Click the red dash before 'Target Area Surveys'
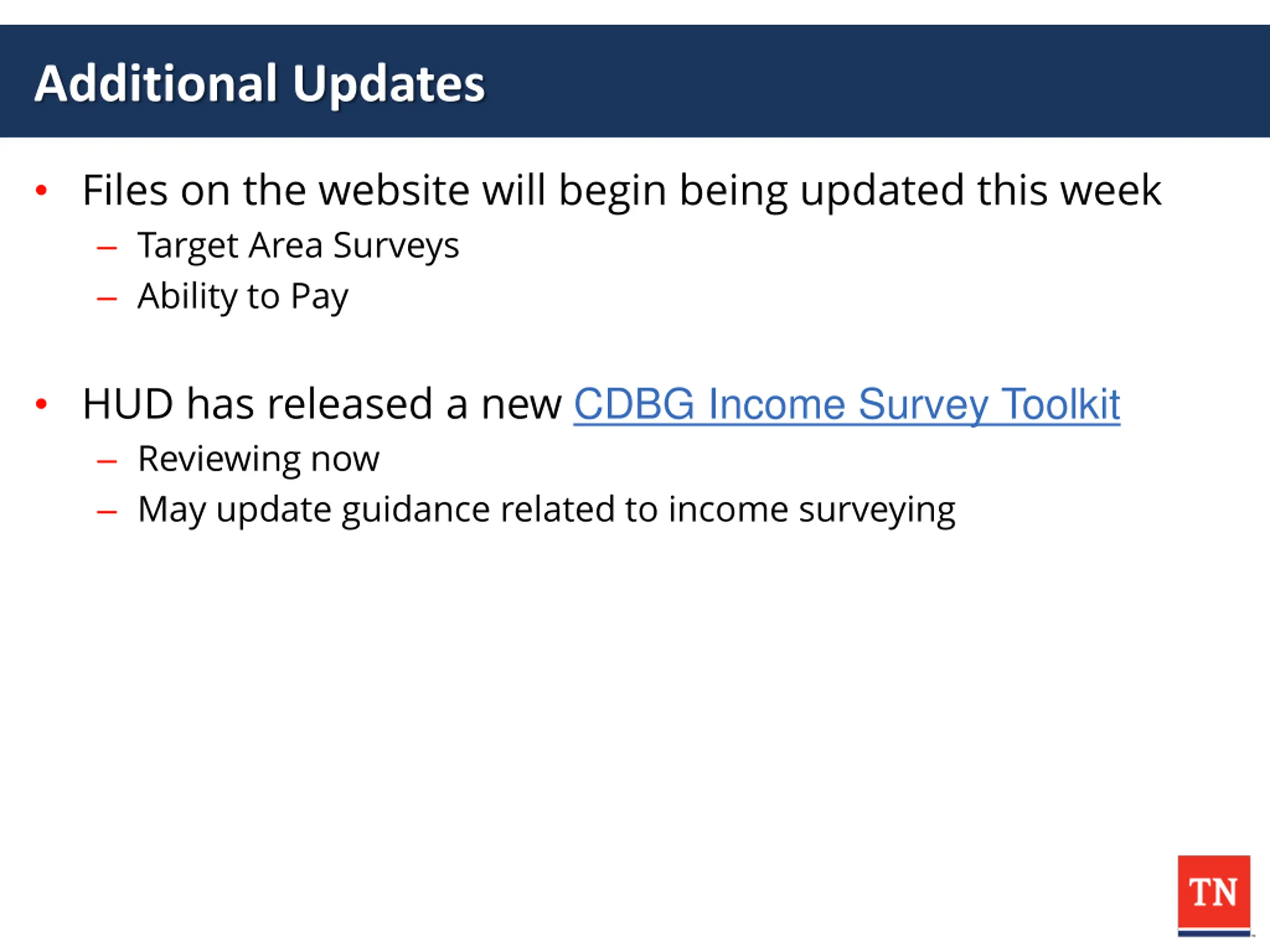Screen dimensions: 1270x952 pos(107,248)
